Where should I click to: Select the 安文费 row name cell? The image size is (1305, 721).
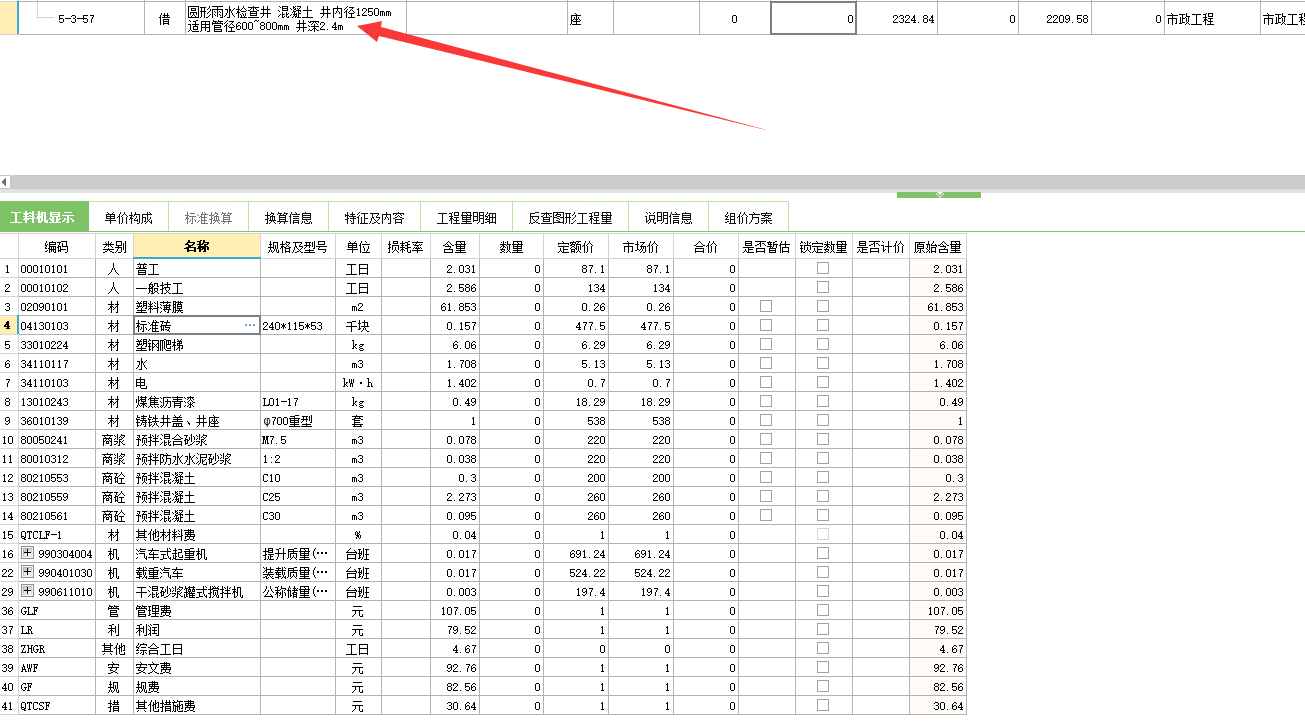coord(196,668)
